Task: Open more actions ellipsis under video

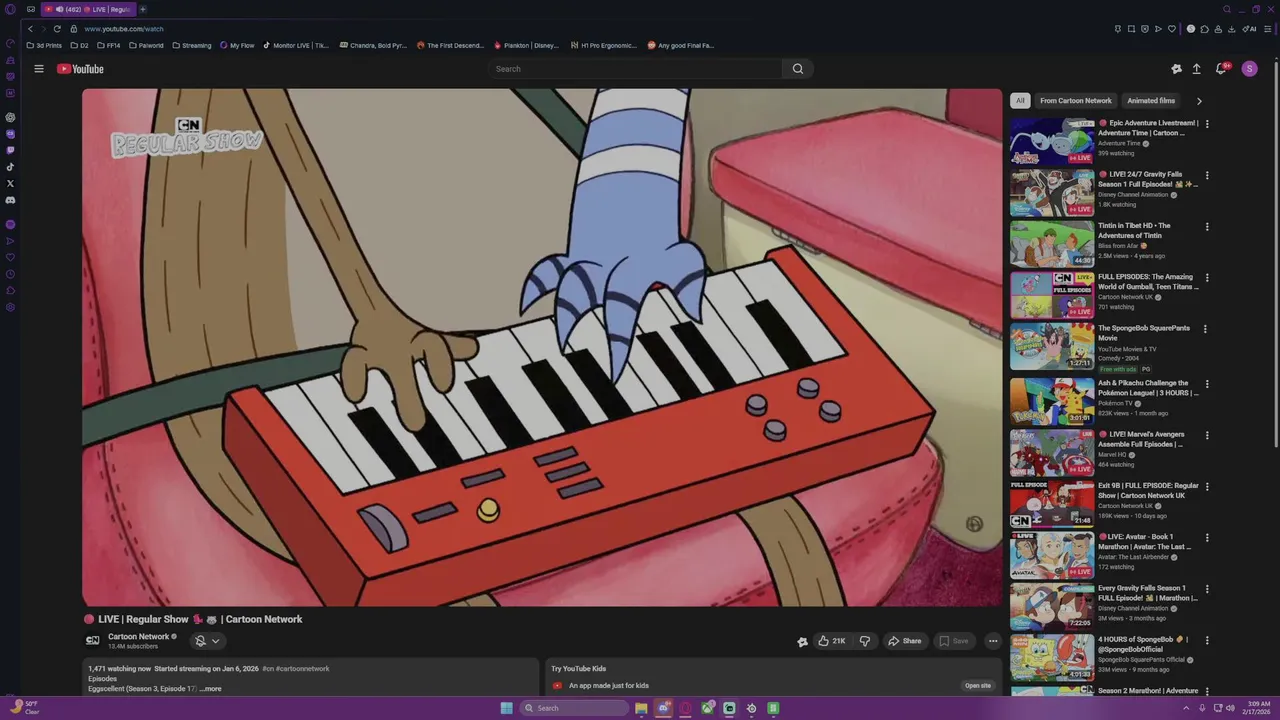Action: (x=993, y=641)
